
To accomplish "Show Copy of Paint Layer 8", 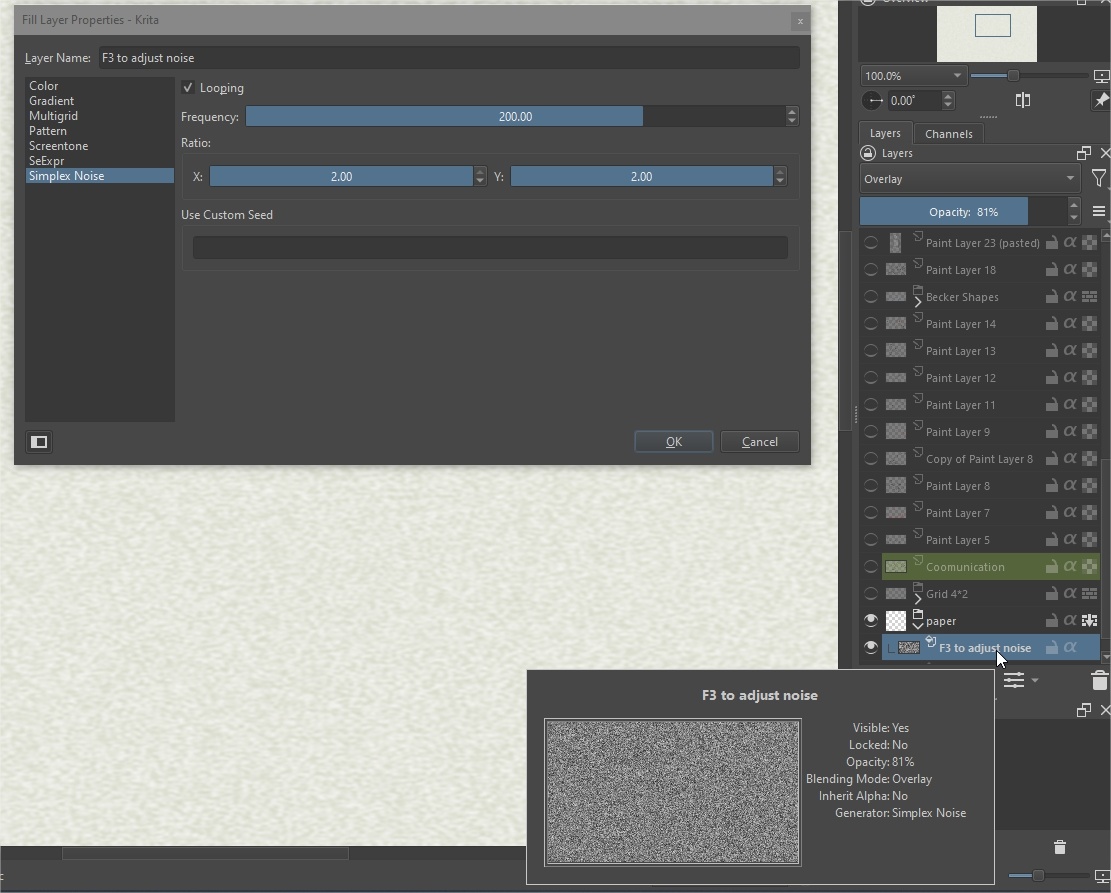I will point(871,459).
